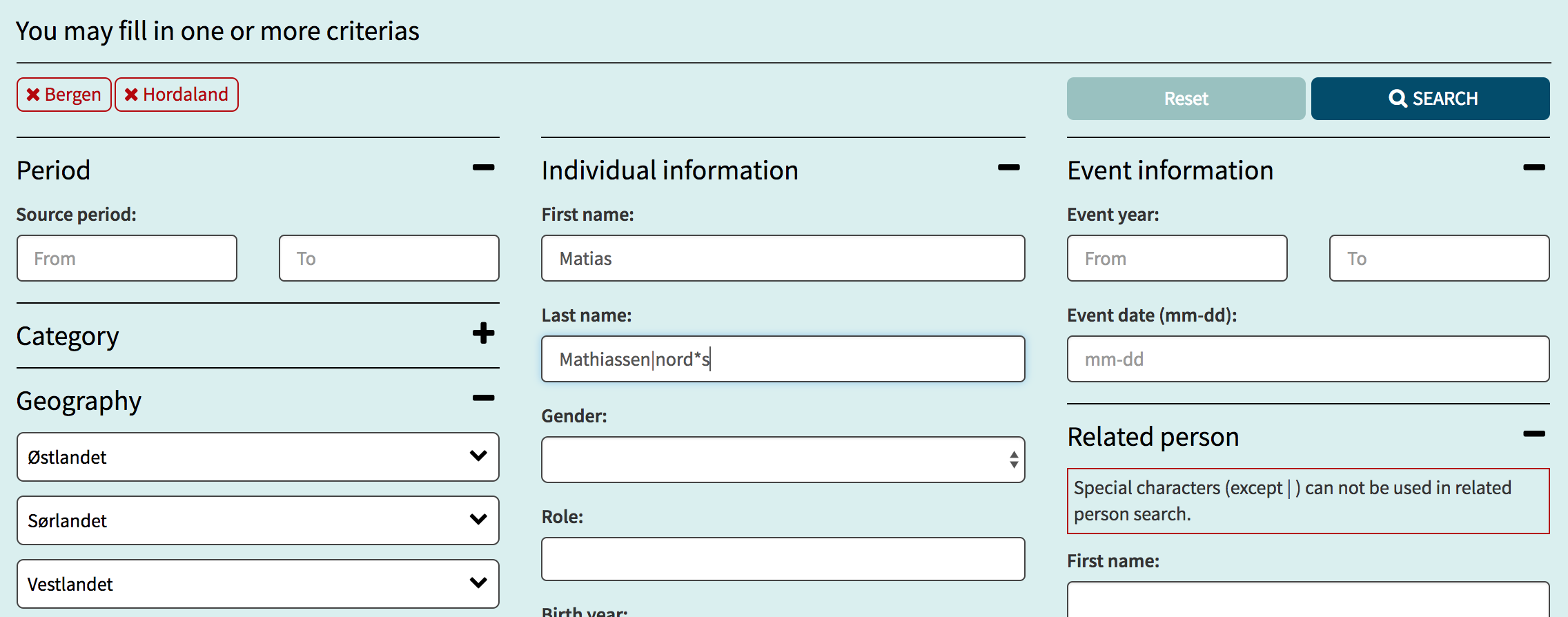Click the Source period To field
Image resolution: width=1568 pixels, height=617 pixels.
tap(389, 258)
